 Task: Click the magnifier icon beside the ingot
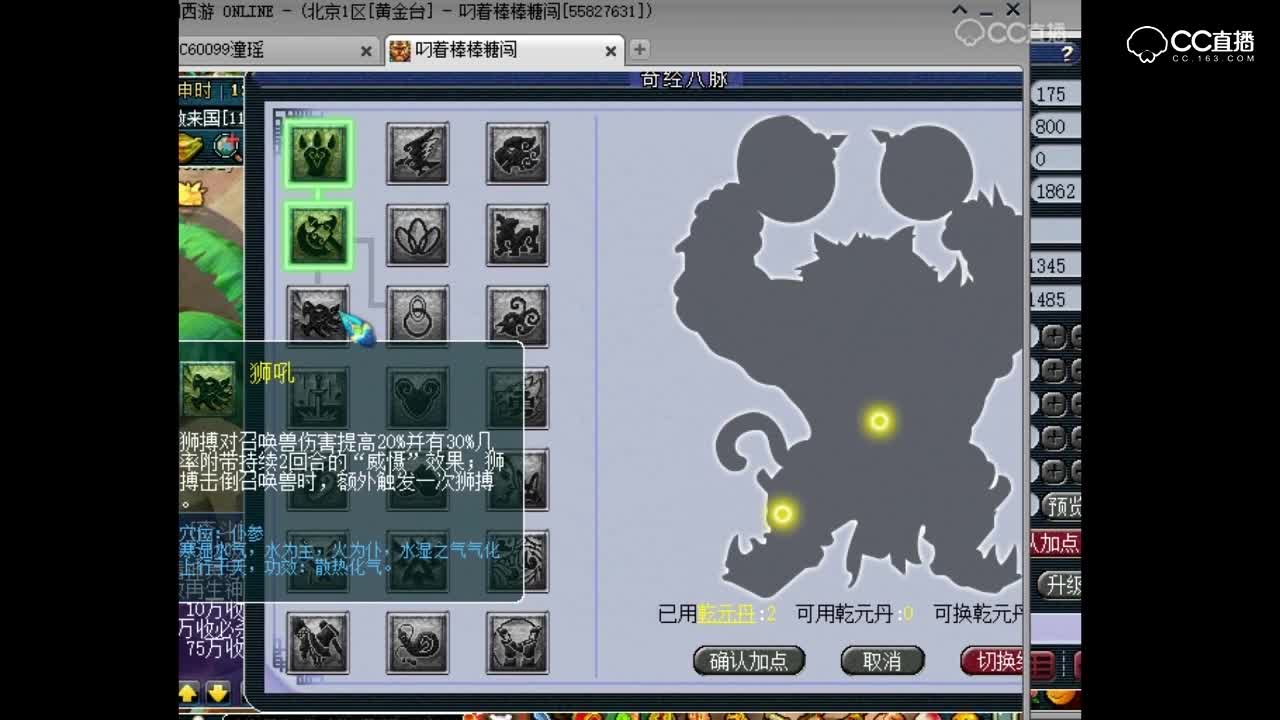click(x=229, y=148)
